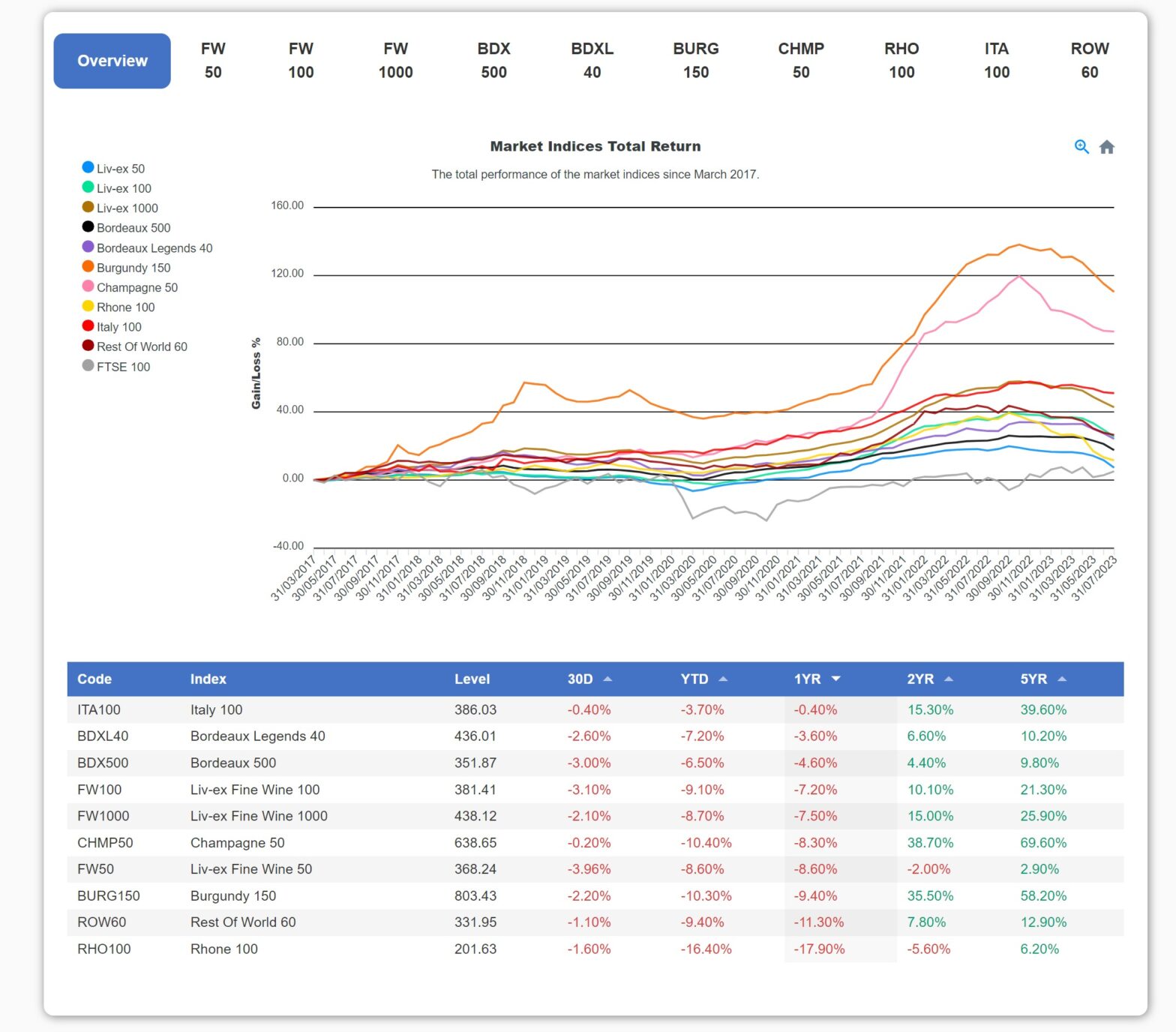Open the ROW 60 tab

click(1089, 61)
